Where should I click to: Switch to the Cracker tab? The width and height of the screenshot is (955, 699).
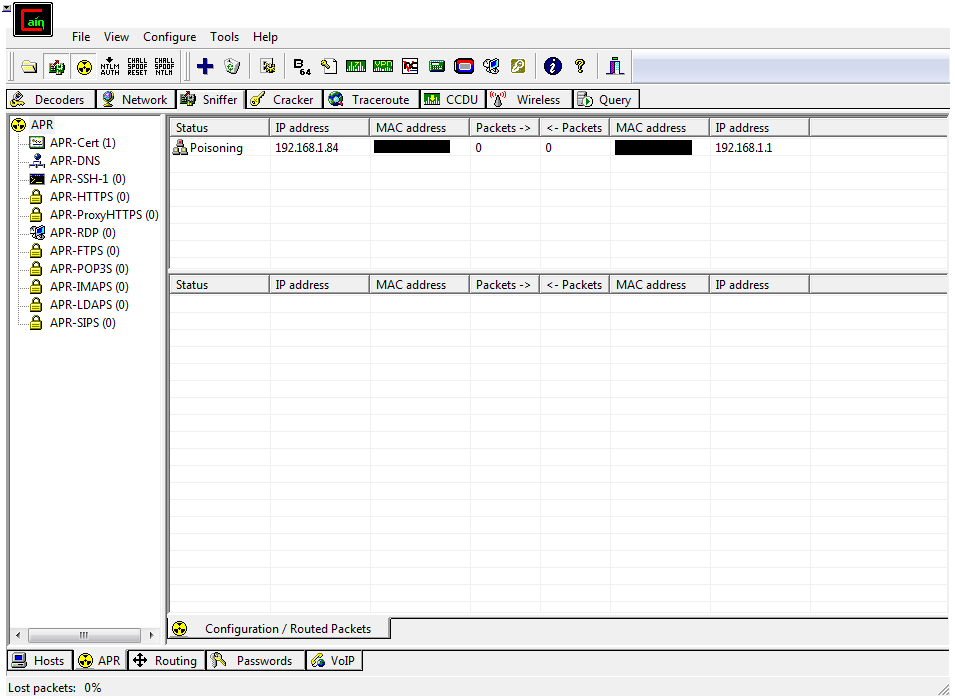283,99
